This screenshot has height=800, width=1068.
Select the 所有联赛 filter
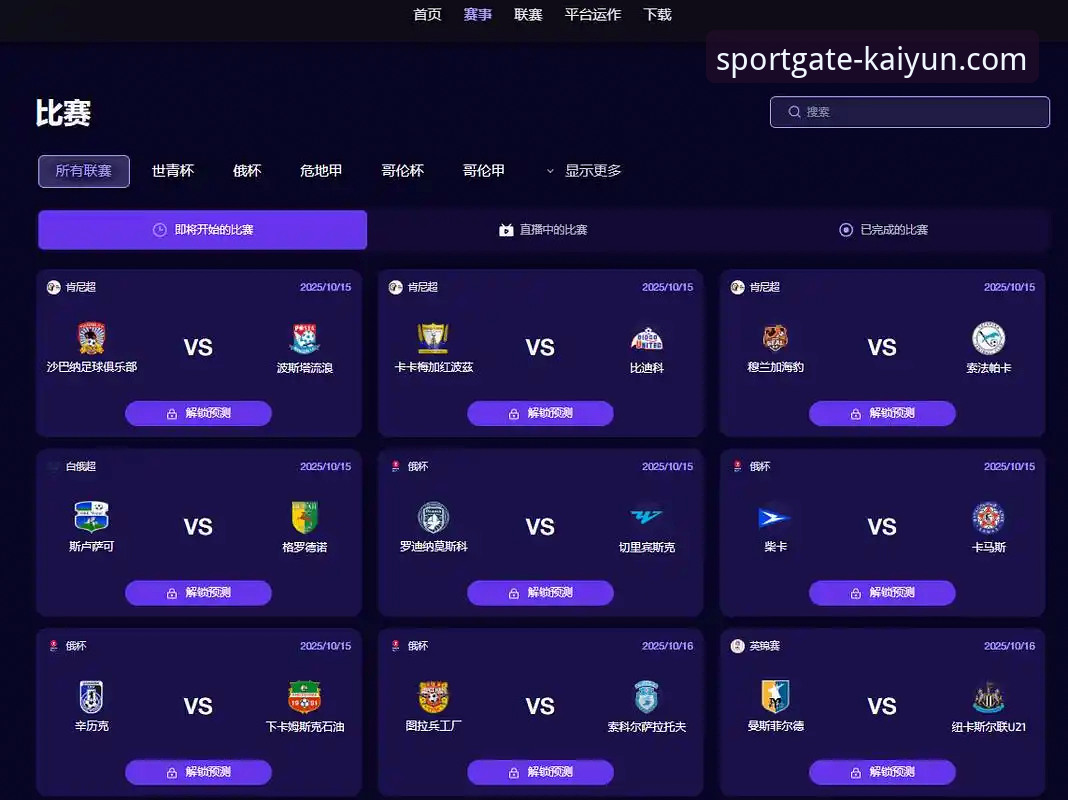[x=84, y=171]
